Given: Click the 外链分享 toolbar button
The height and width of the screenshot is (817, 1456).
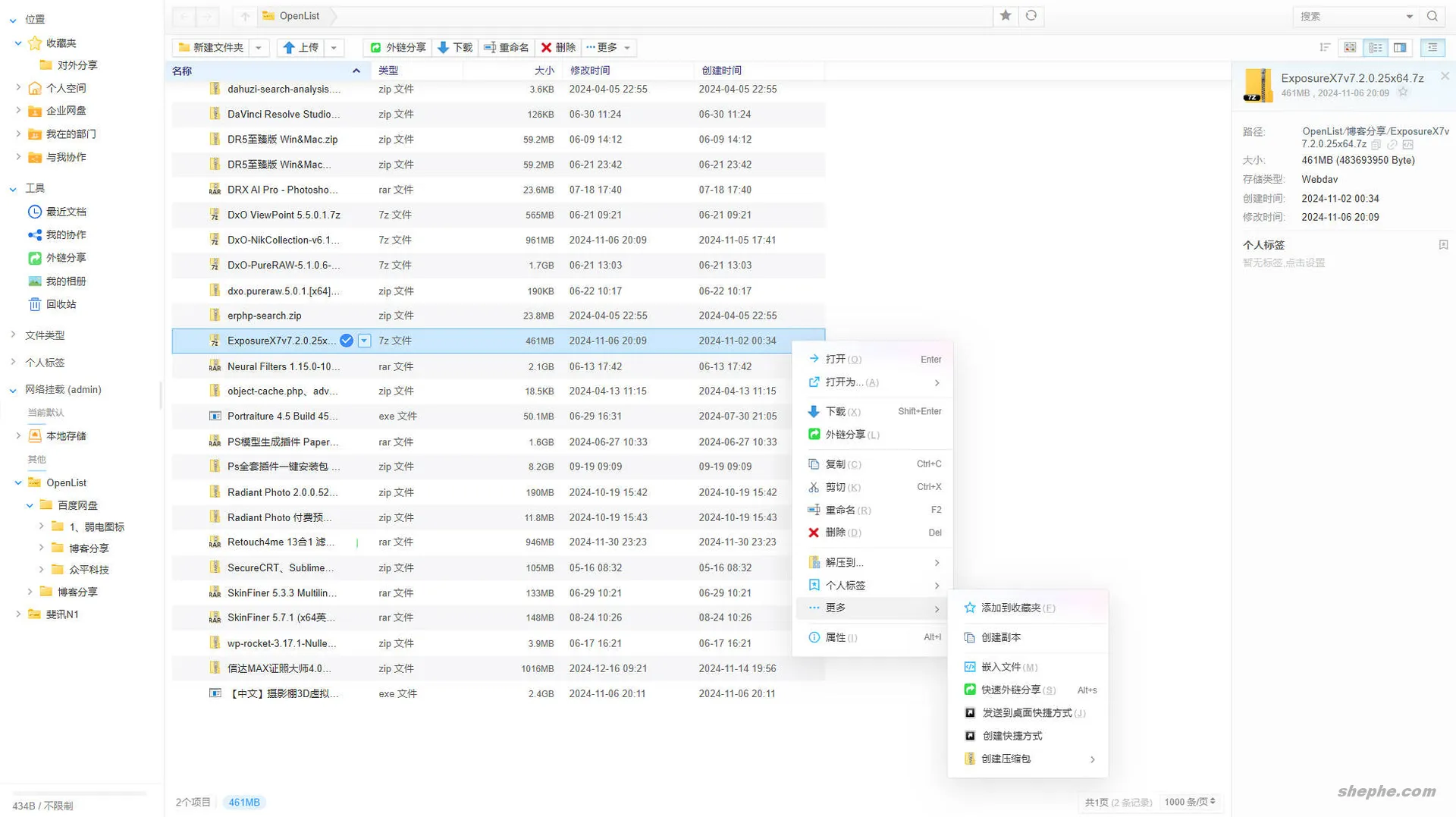Looking at the screenshot, I should pos(398,48).
